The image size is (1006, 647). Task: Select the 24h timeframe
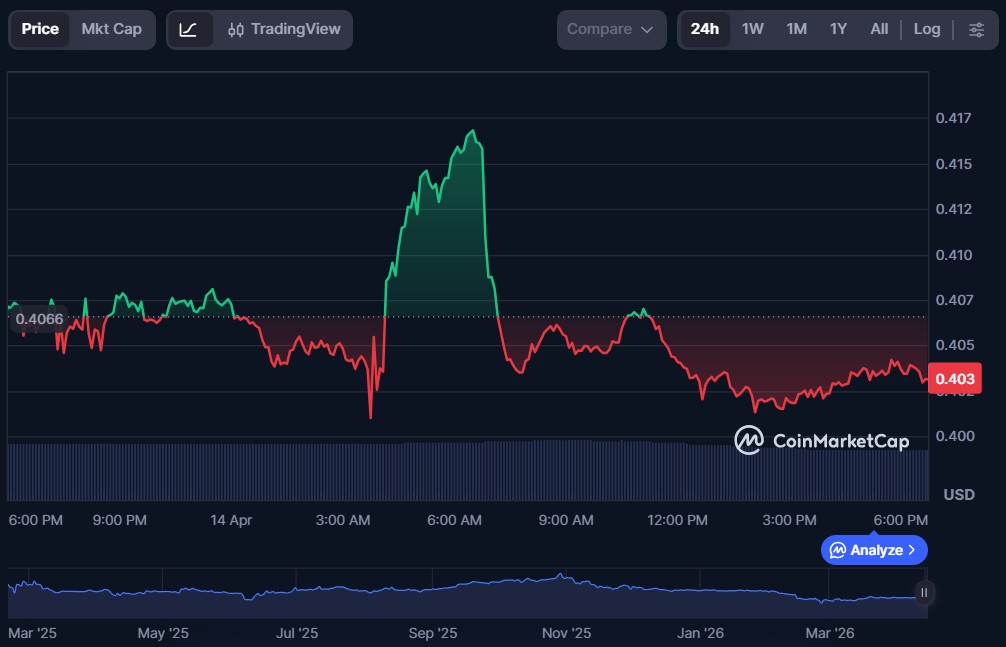point(704,29)
